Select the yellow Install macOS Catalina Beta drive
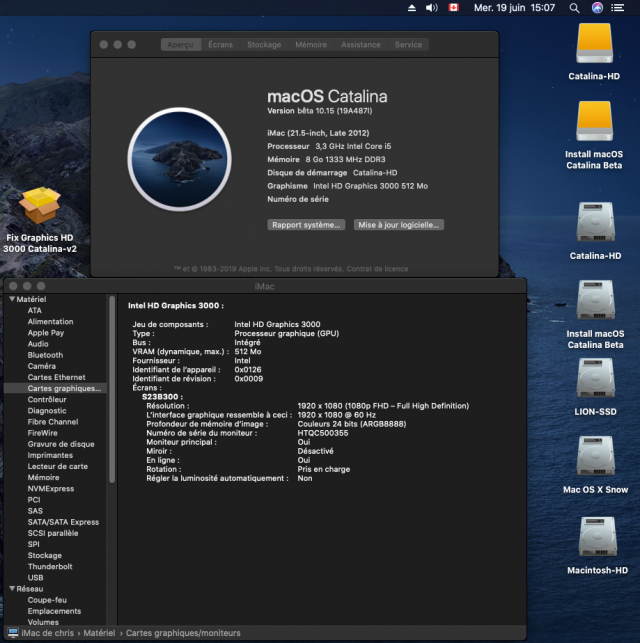 [594, 121]
